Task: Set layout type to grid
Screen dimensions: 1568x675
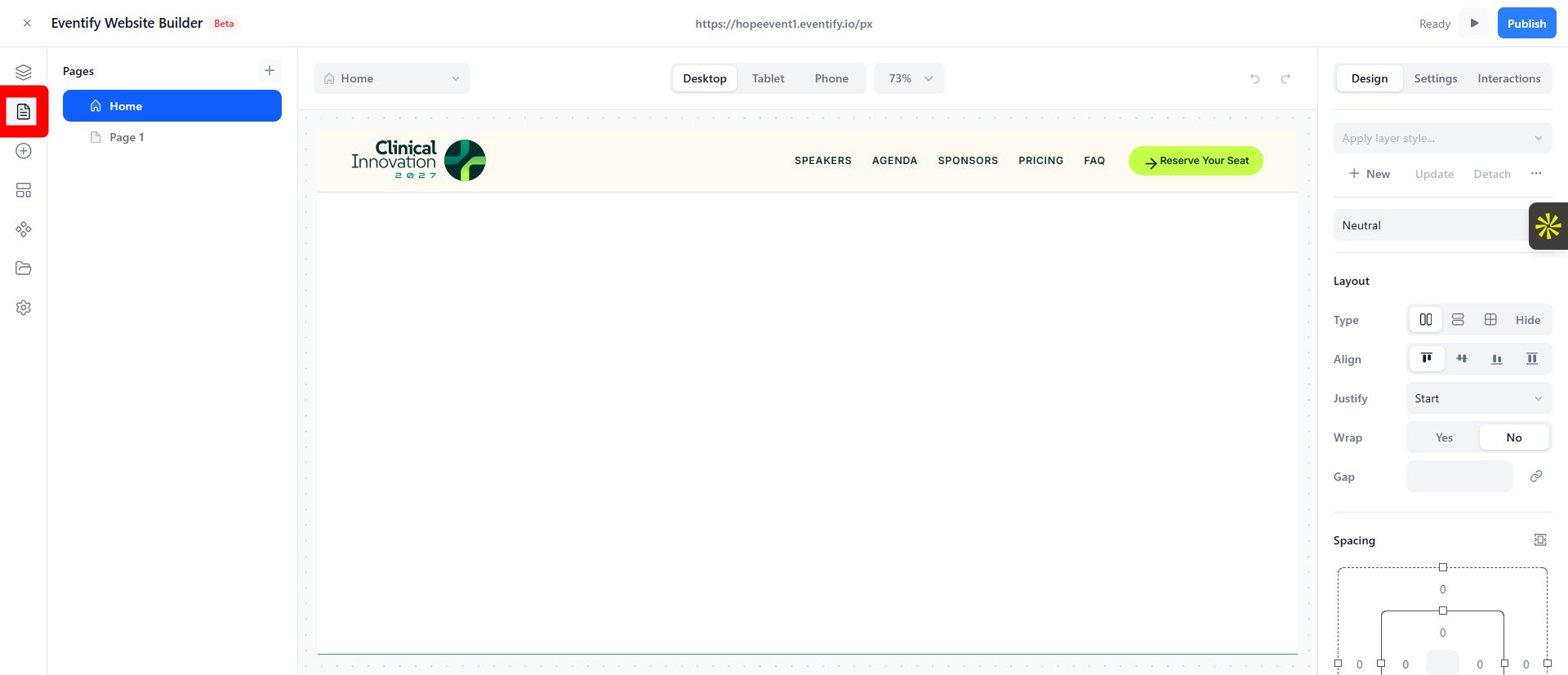Action: pyautogui.click(x=1490, y=320)
